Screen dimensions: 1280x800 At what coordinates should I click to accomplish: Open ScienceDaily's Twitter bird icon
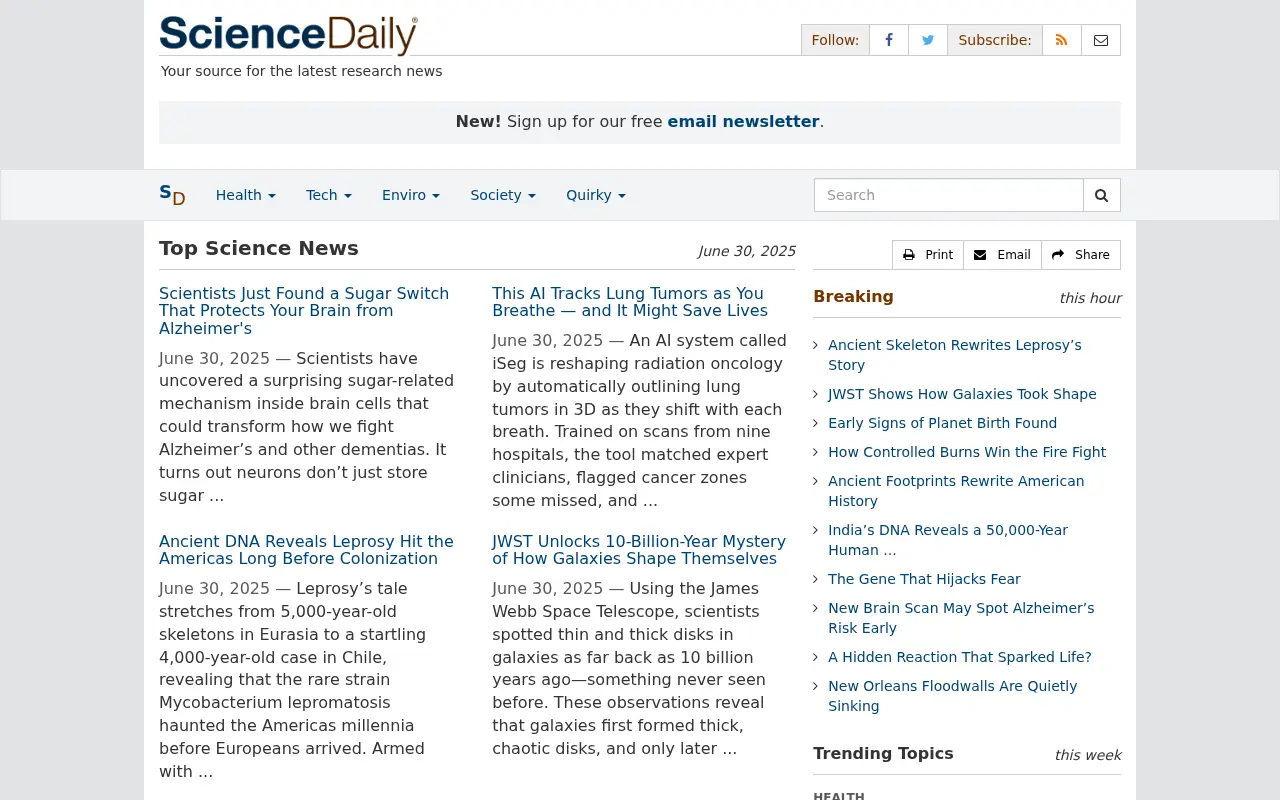(928, 40)
